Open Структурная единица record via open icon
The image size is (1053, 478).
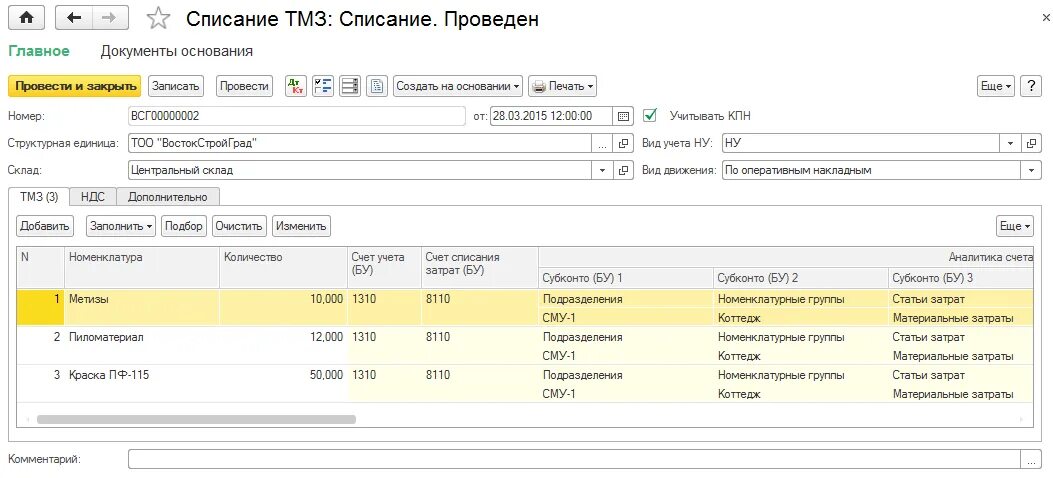pos(624,143)
